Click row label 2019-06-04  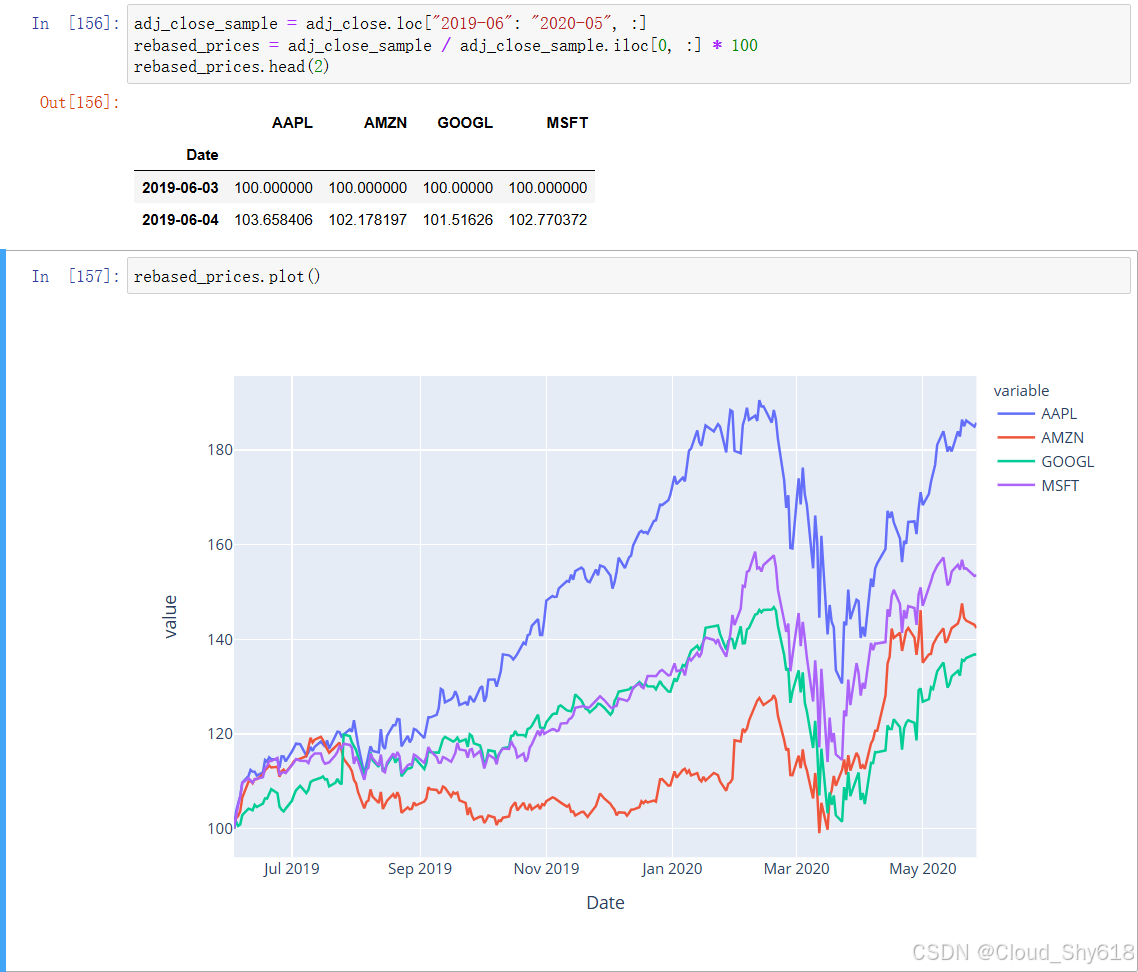click(x=180, y=220)
